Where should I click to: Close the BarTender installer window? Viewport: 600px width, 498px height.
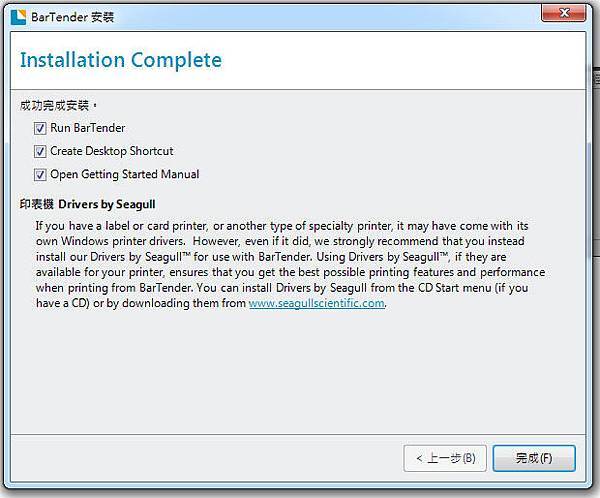pyautogui.click(x=564, y=13)
